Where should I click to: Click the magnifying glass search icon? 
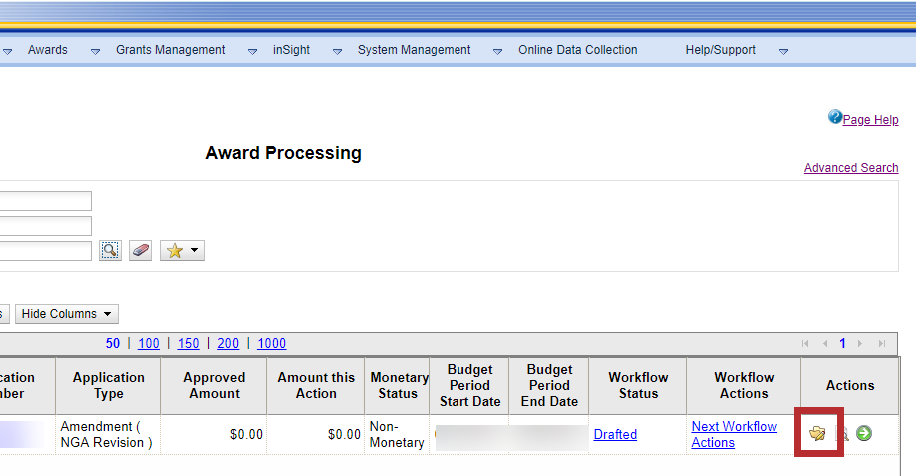pyautogui.click(x=110, y=251)
